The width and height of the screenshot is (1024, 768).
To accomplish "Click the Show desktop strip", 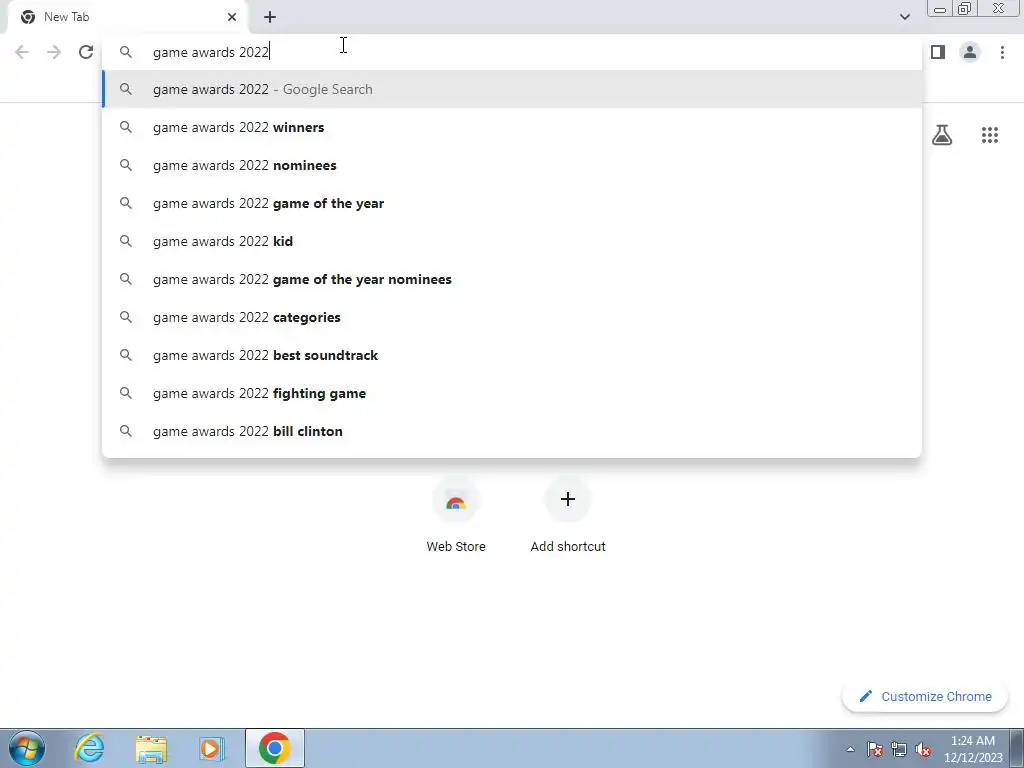I will coord(1017,748).
